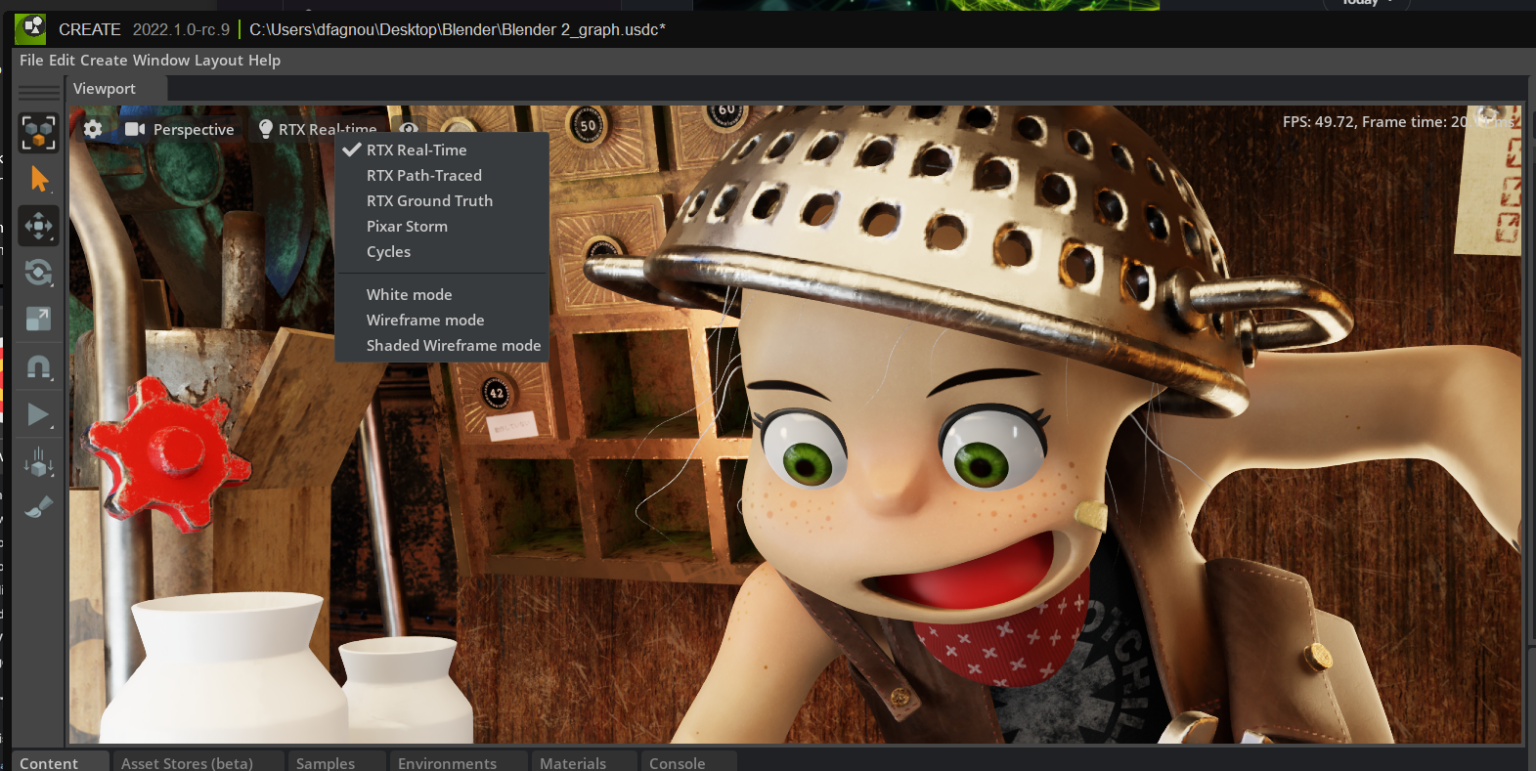Screen dimensions: 1536x771
Task: Activate the Rotate tool
Action: 38,272
